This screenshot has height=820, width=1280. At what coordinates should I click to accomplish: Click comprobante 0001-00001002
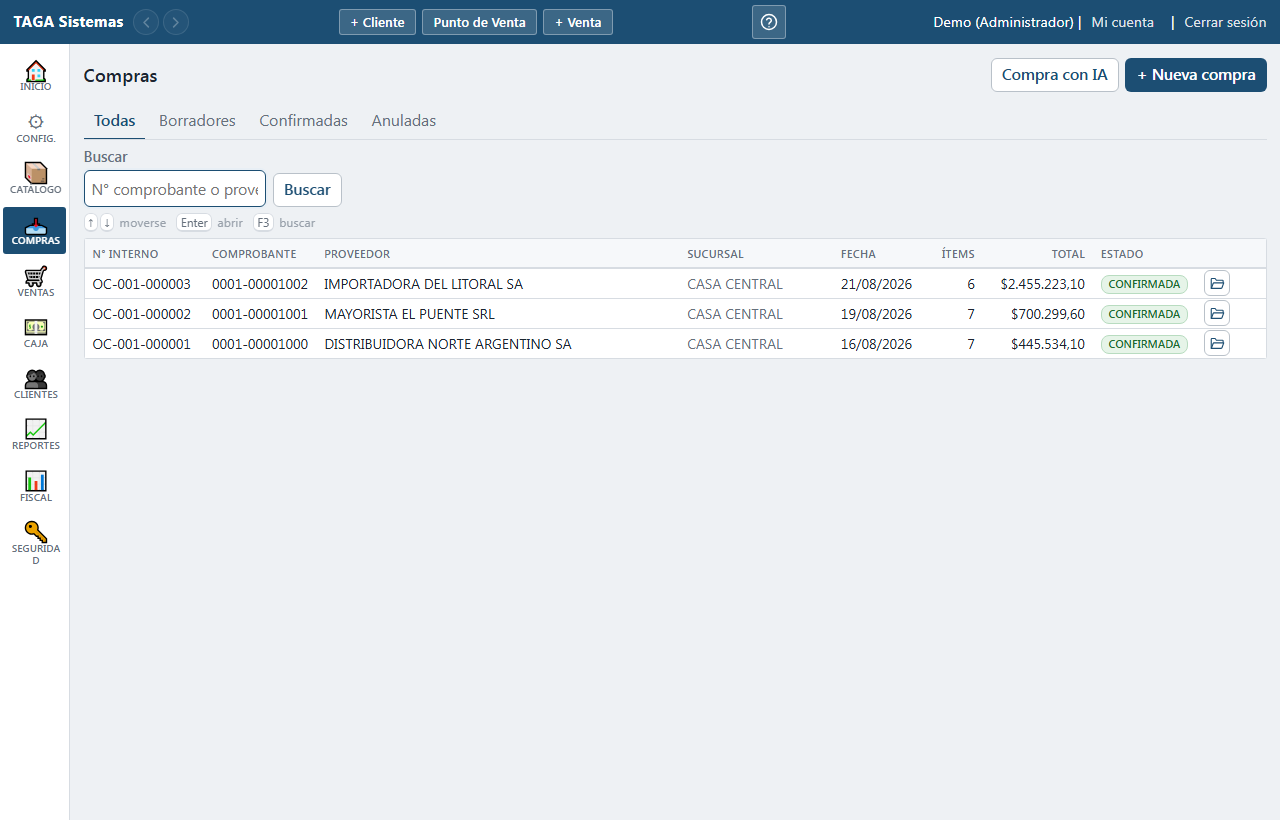(x=260, y=284)
